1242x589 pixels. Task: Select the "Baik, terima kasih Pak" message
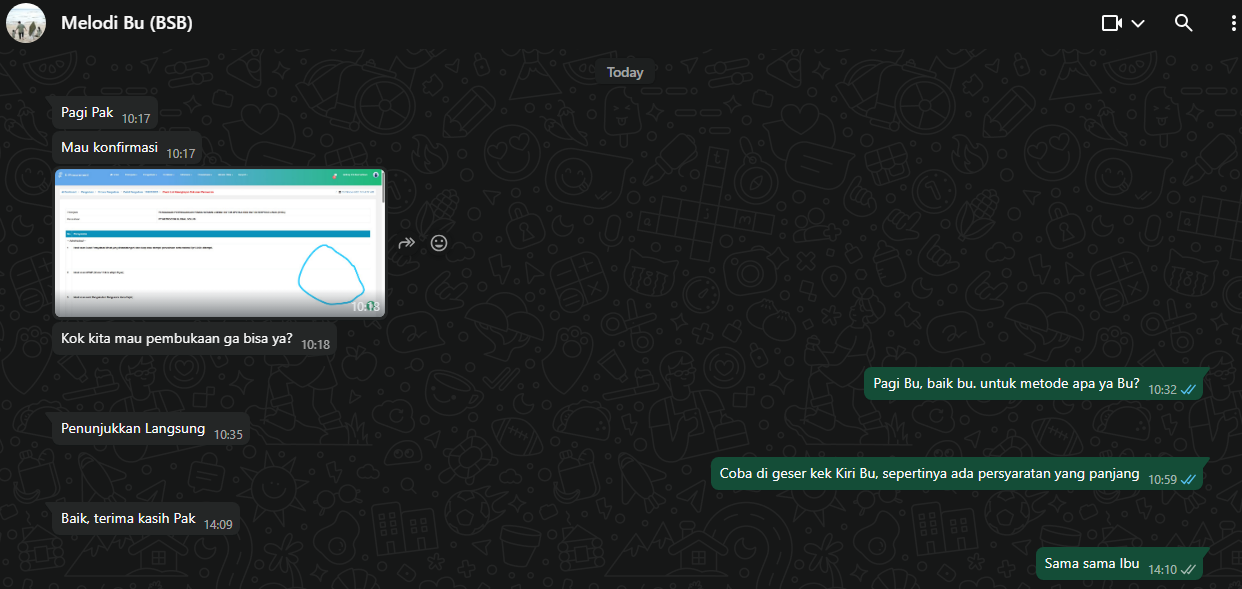(x=146, y=520)
